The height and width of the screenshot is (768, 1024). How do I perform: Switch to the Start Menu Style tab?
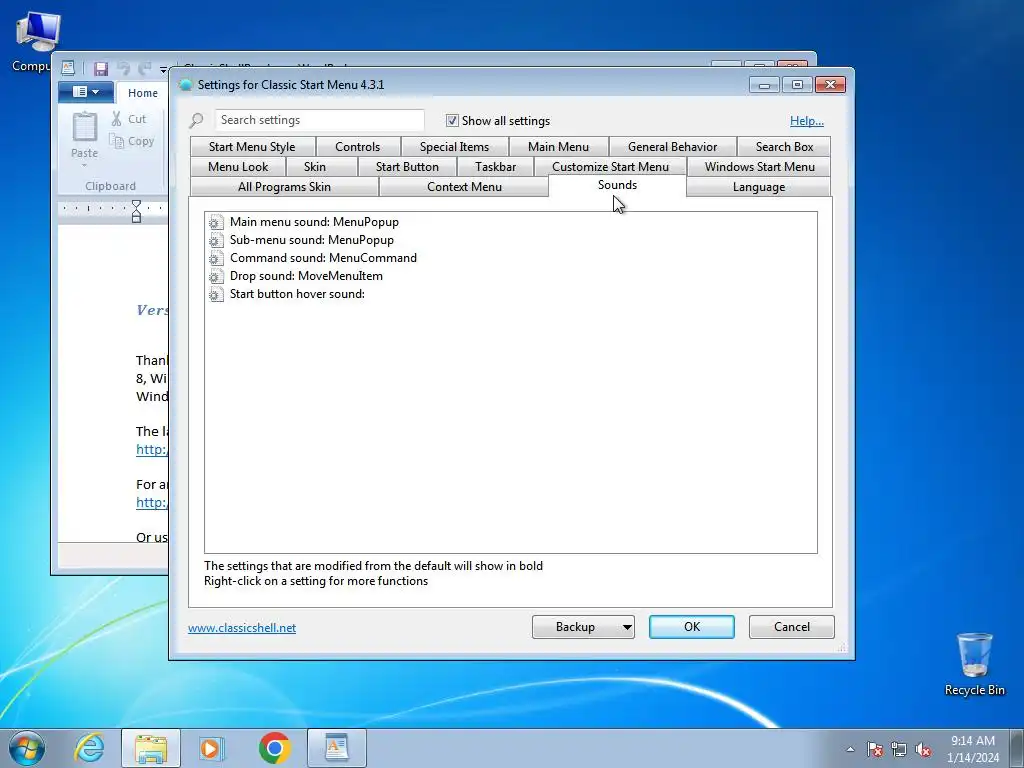click(x=252, y=147)
